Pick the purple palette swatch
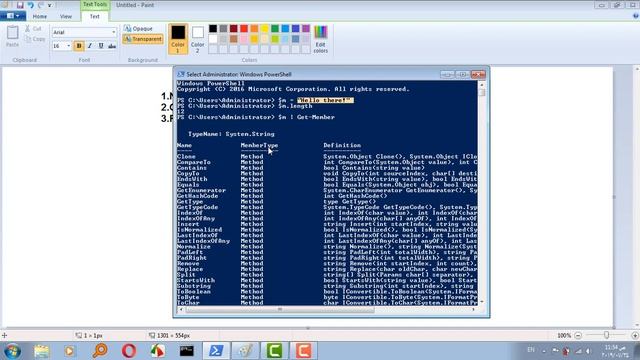This screenshot has height=360, width=640. pos(306,29)
